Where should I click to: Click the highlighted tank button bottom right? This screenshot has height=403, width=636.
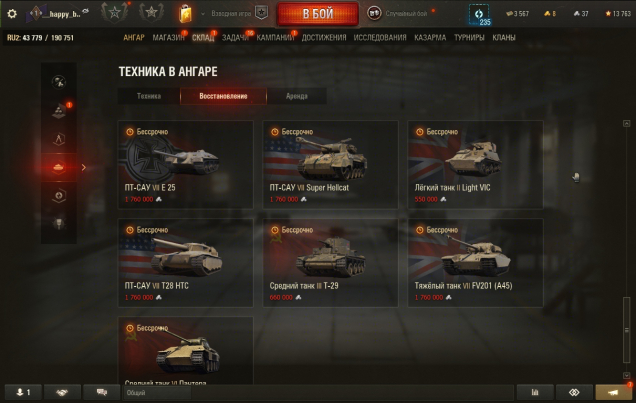(x=613, y=392)
